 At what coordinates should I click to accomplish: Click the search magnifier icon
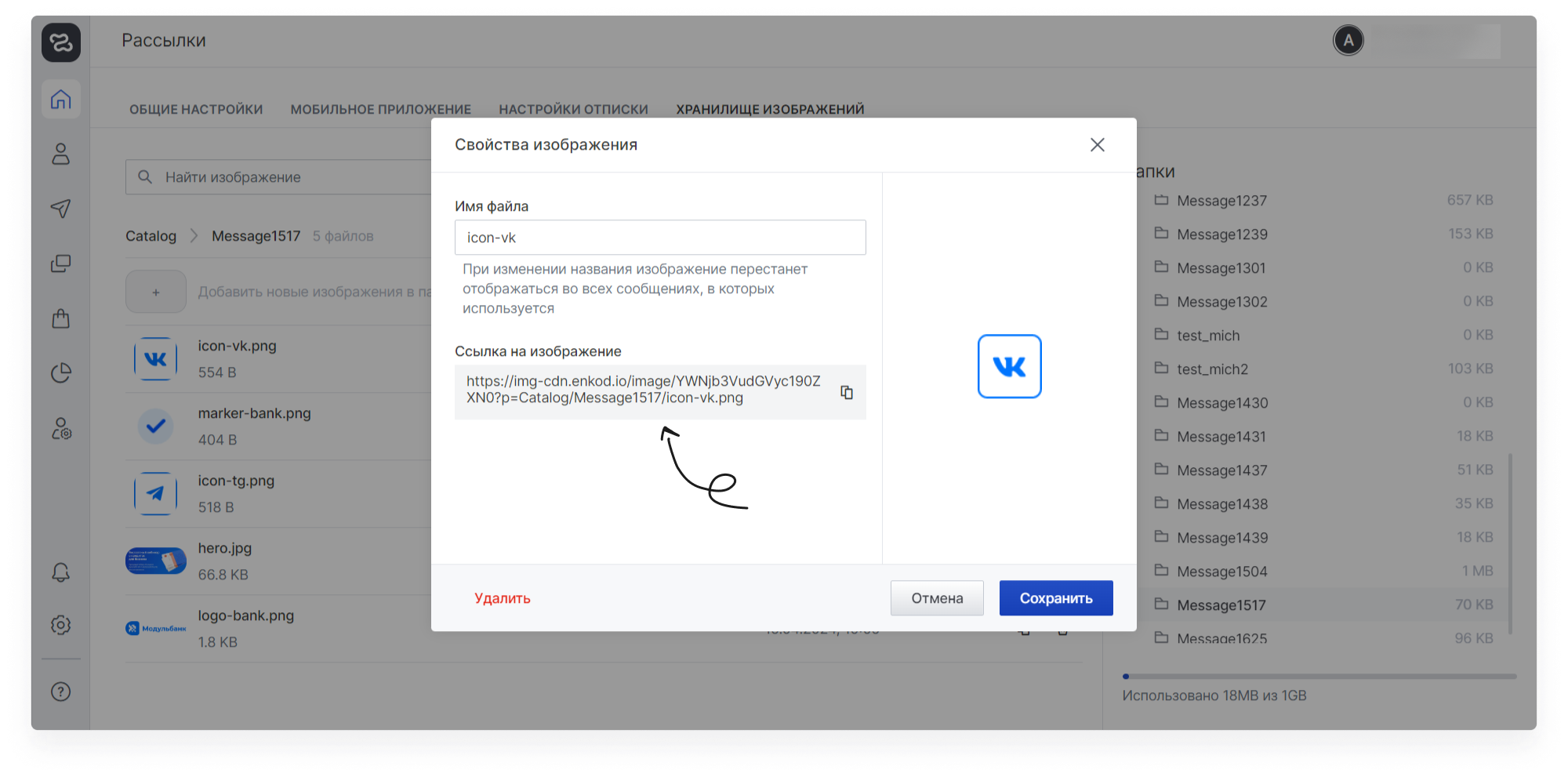pos(145,177)
